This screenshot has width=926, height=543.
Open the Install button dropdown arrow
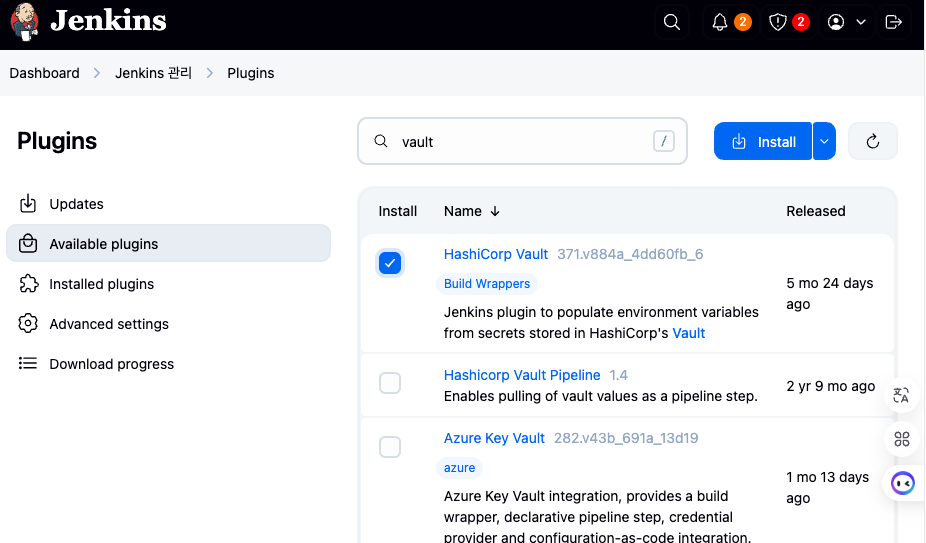(x=824, y=141)
